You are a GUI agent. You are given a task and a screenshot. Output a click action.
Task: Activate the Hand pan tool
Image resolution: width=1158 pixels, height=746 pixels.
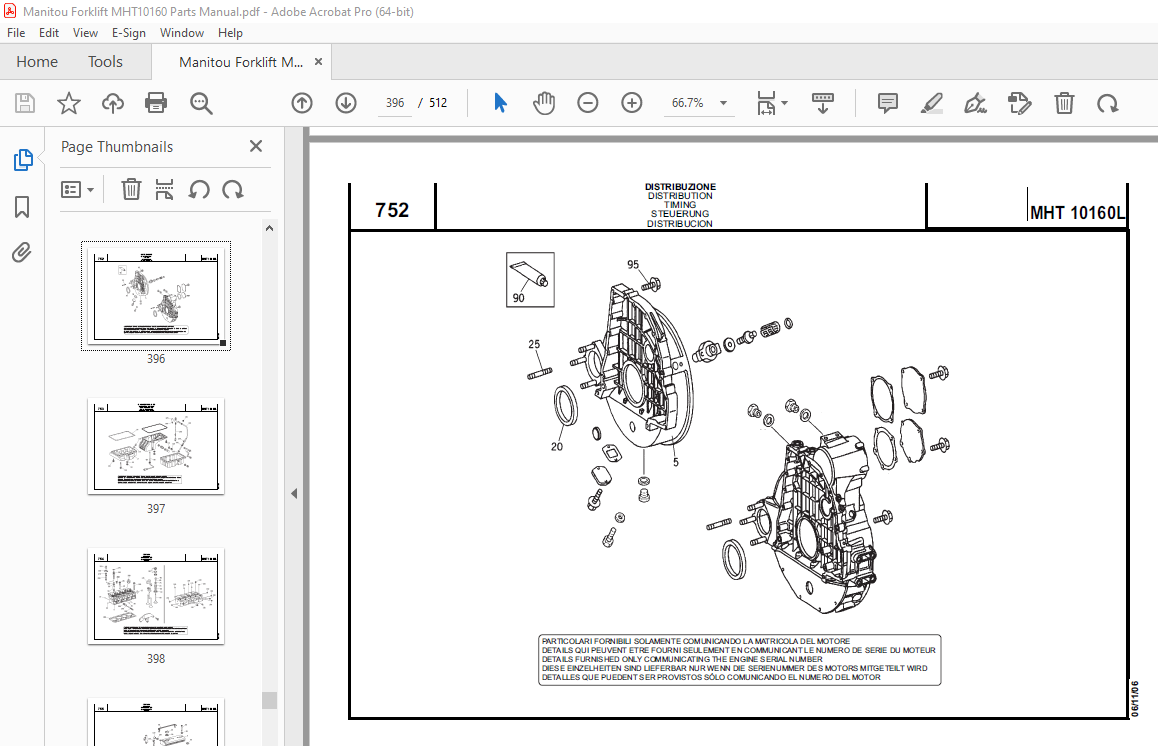(544, 103)
